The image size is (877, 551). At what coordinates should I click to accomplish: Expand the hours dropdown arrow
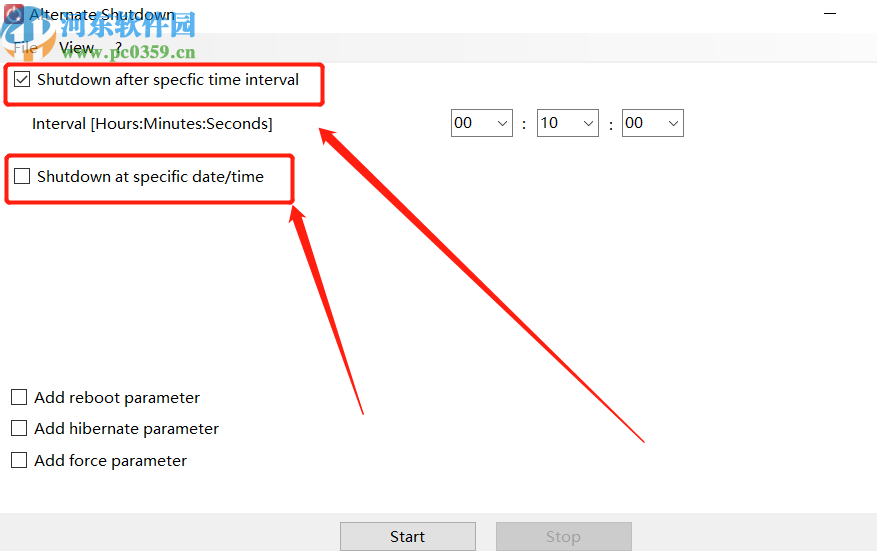tap(502, 123)
